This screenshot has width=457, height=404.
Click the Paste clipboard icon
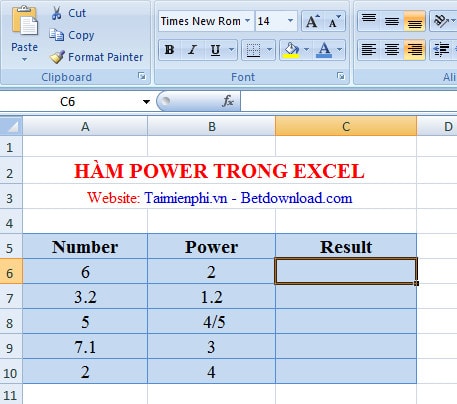coord(25,21)
